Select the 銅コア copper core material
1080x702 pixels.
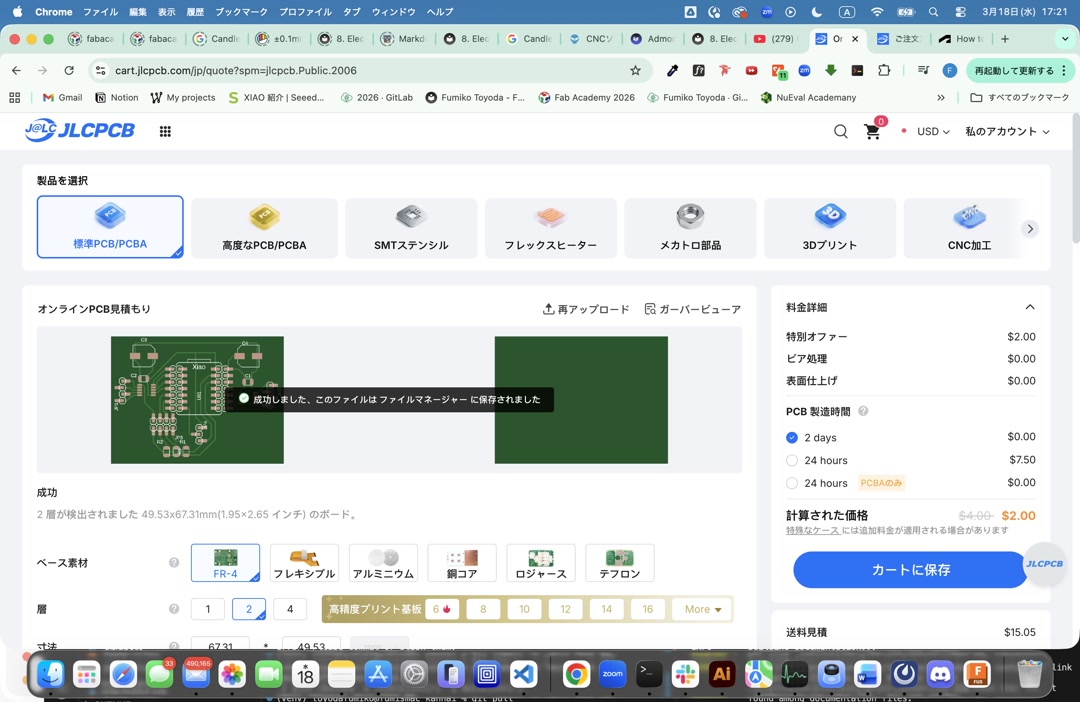461,562
